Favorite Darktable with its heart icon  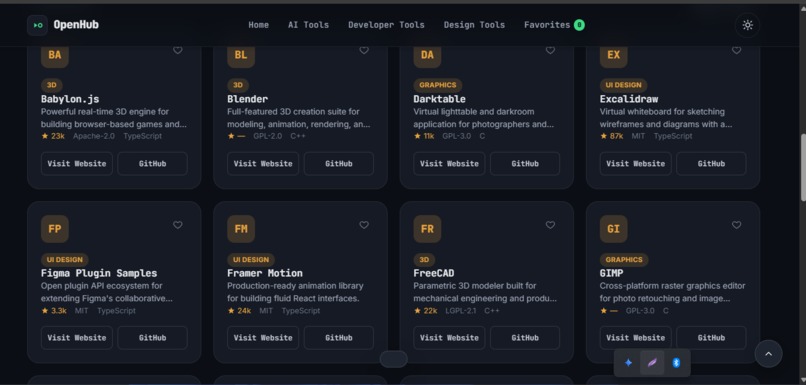(550, 50)
